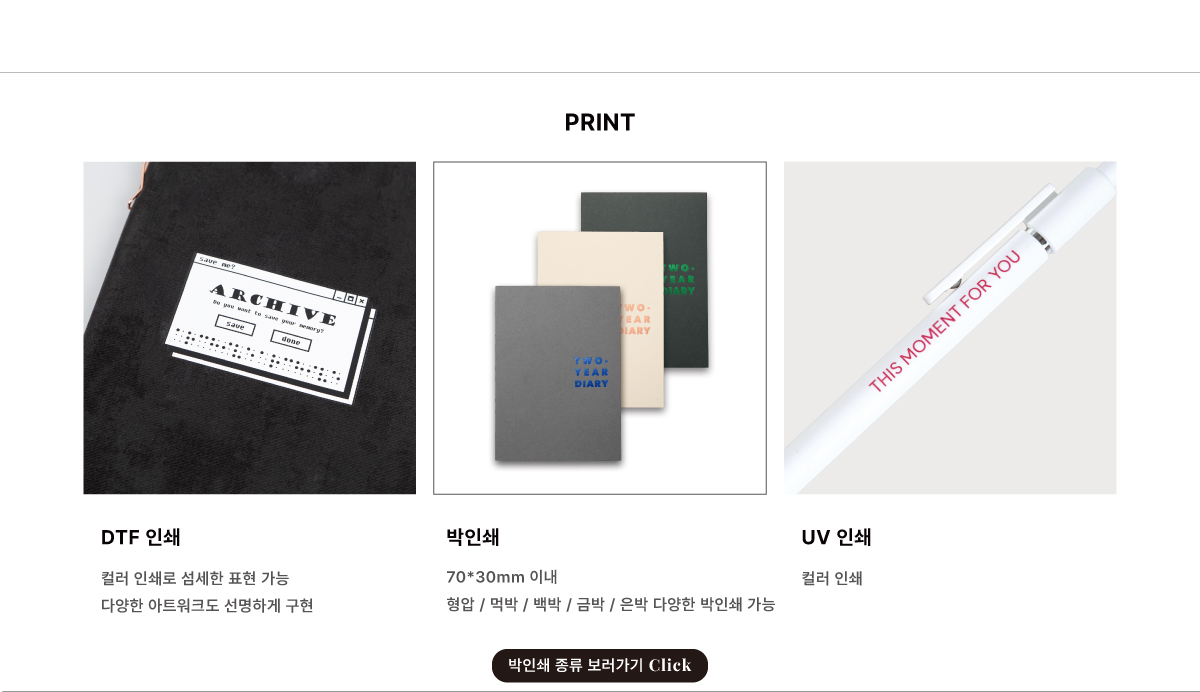Click the done button in ARCHIVE graphic
This screenshot has width=1200, height=692.
coord(290,342)
